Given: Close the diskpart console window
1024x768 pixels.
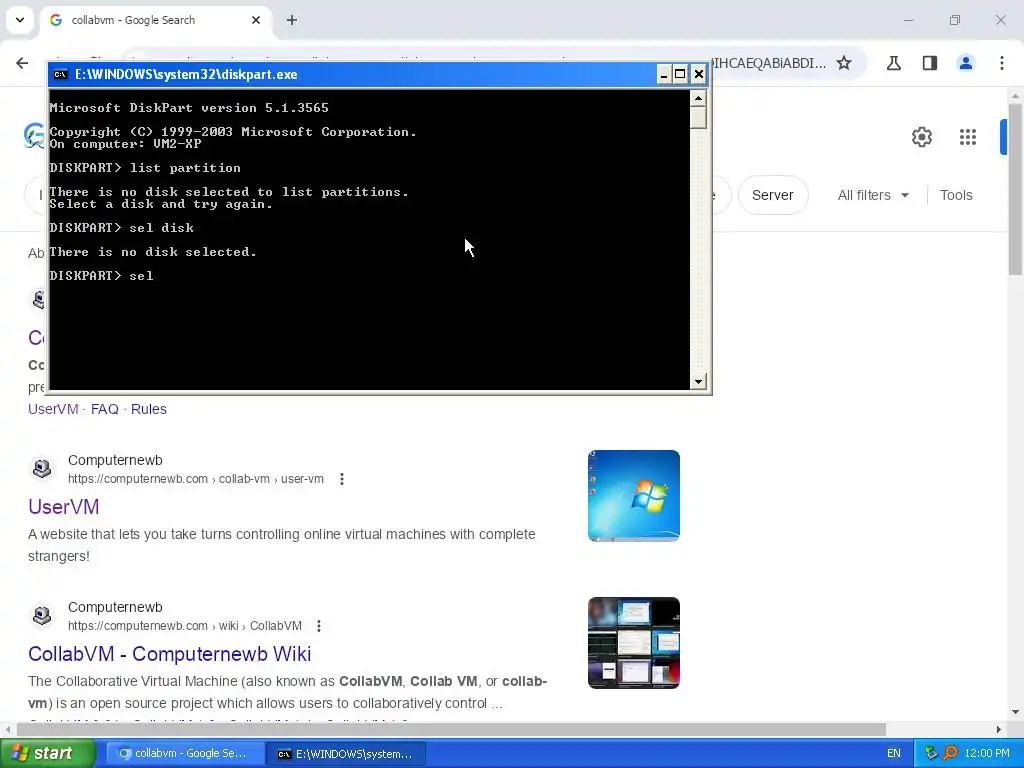Looking at the screenshot, I should [699, 74].
